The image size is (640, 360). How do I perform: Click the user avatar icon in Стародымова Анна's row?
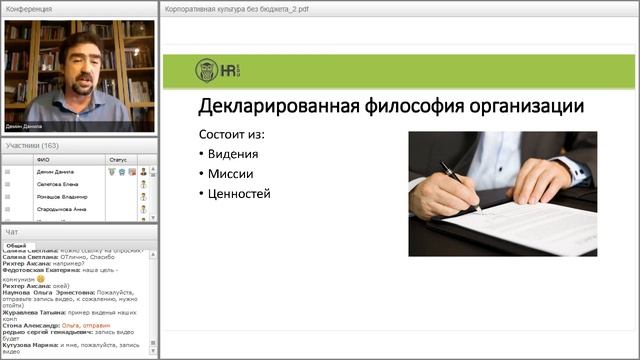point(143,209)
